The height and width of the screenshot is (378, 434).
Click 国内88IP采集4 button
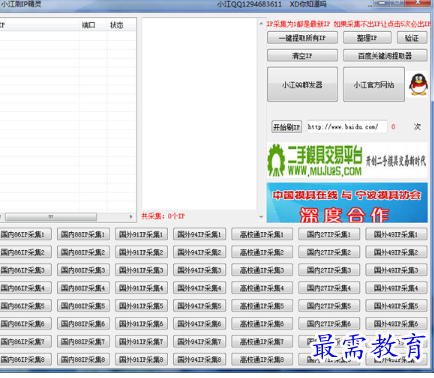[x=83, y=288]
